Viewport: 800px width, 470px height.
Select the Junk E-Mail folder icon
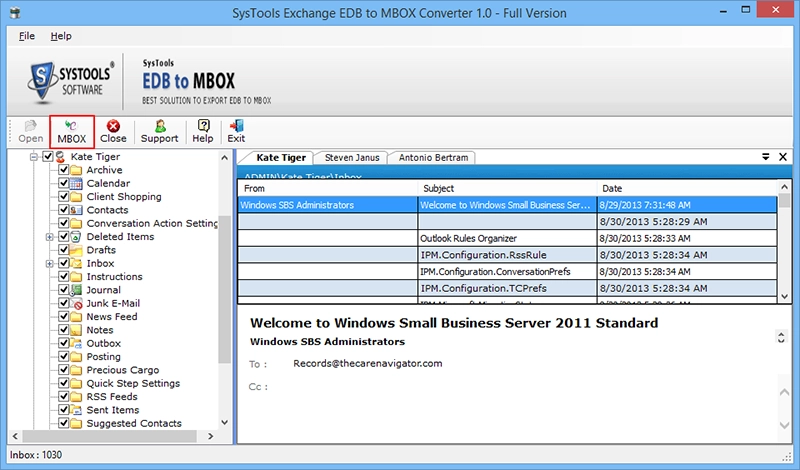coord(76,303)
